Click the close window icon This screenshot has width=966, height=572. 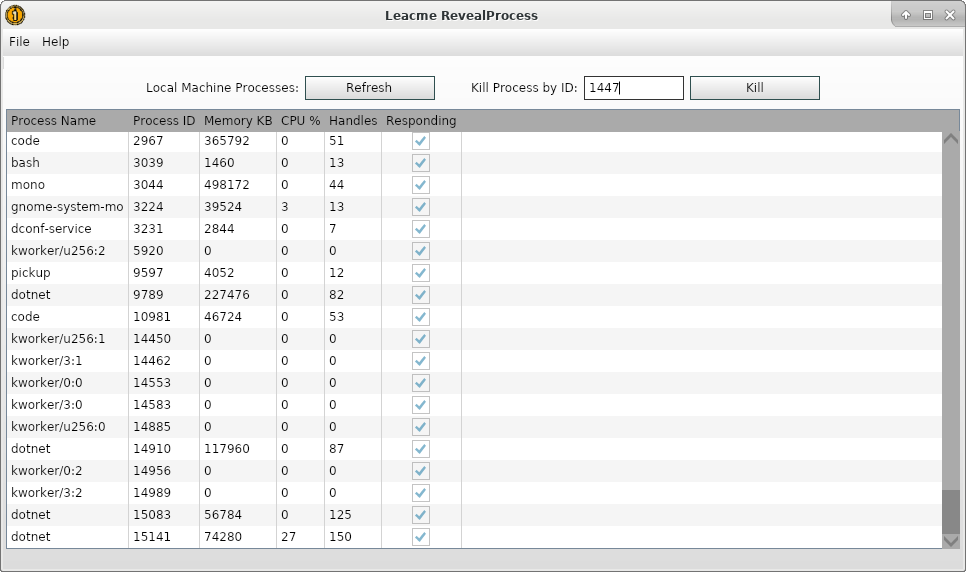click(x=948, y=15)
